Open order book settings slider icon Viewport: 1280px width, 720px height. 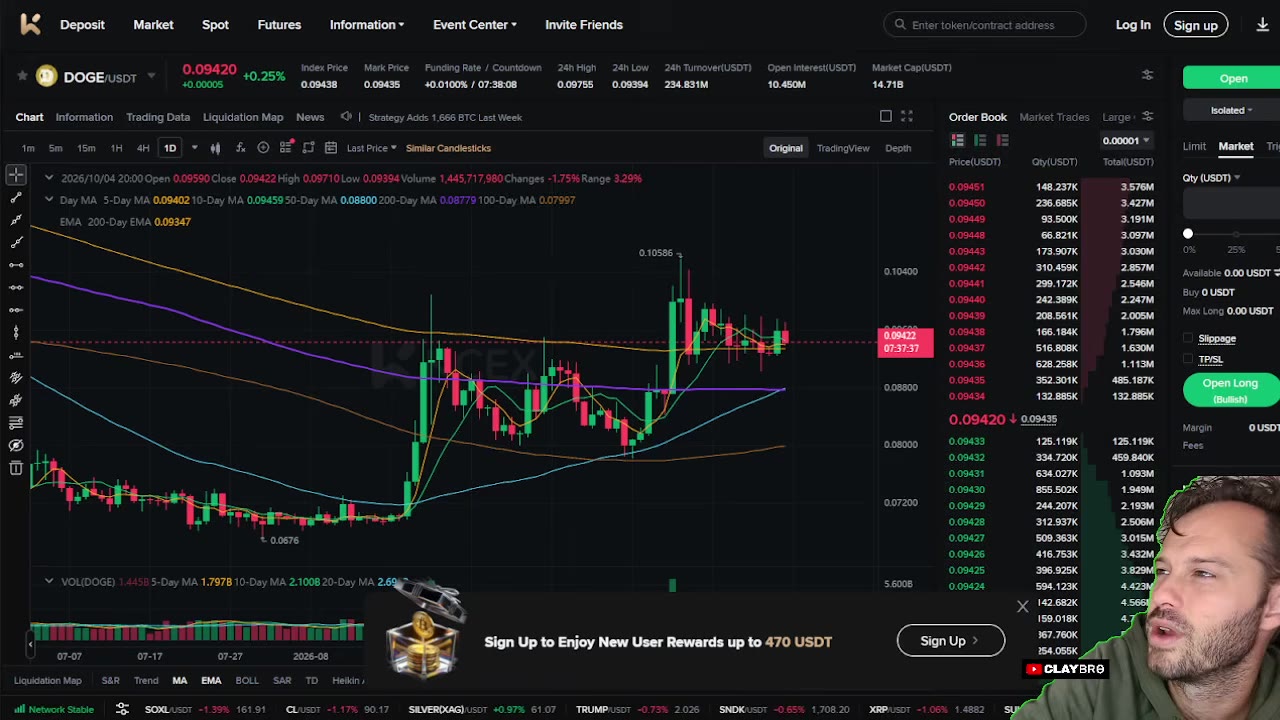(x=1147, y=117)
